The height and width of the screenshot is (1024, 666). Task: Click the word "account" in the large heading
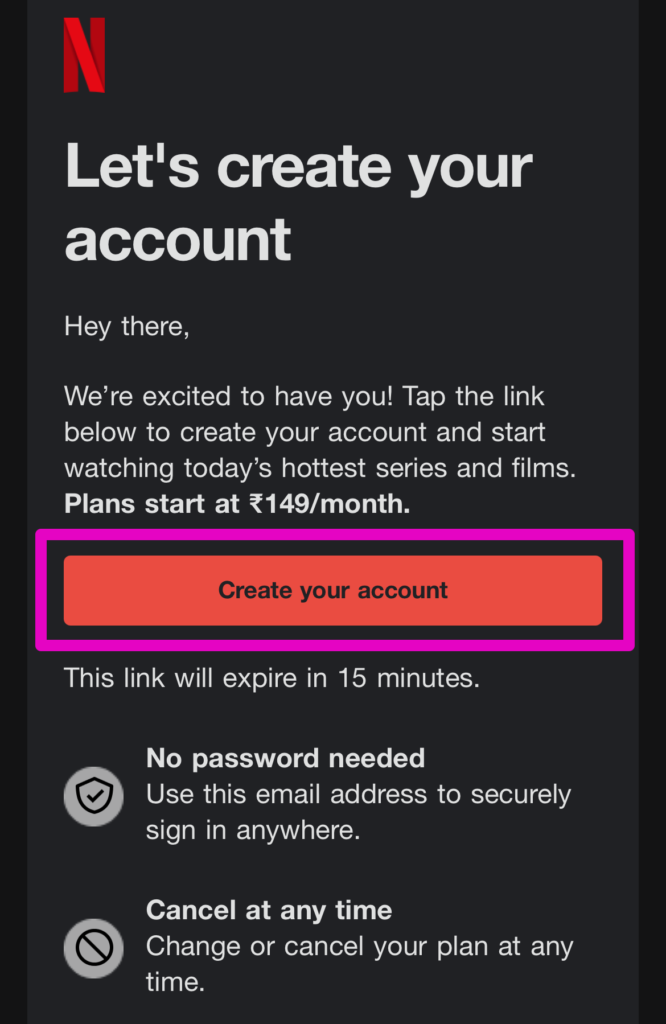click(178, 240)
